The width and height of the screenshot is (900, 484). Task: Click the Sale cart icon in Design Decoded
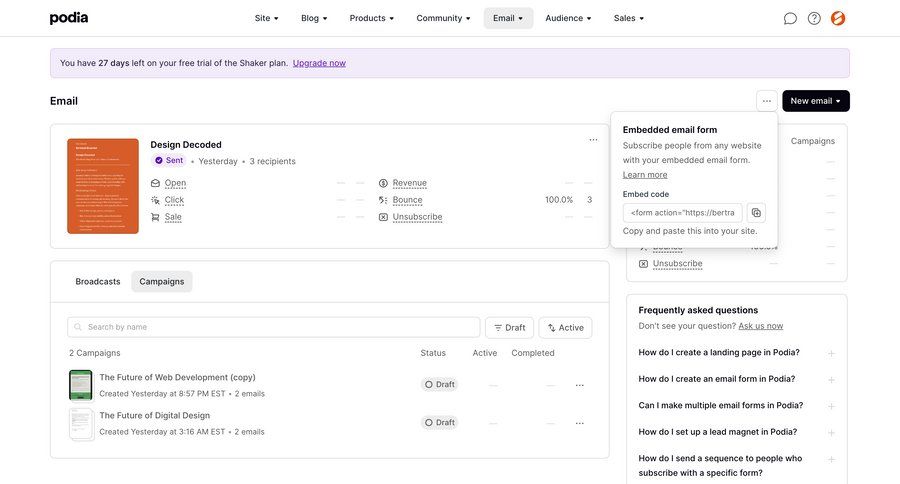155,217
